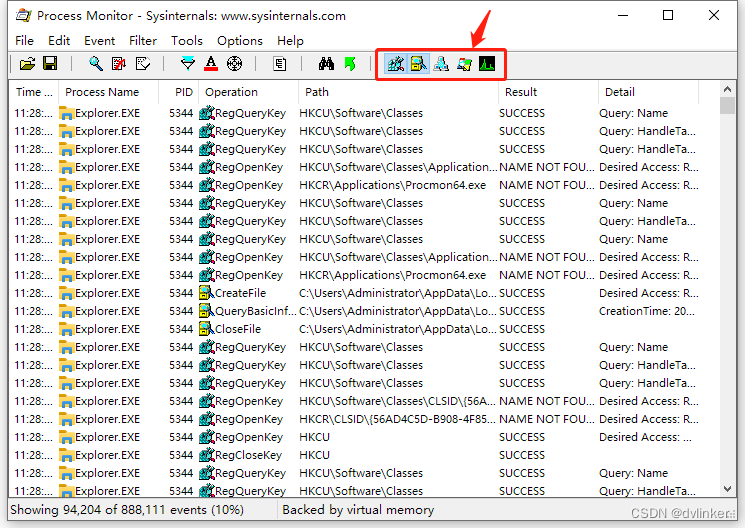Open the Filter dialog via the funnel icon

188,64
